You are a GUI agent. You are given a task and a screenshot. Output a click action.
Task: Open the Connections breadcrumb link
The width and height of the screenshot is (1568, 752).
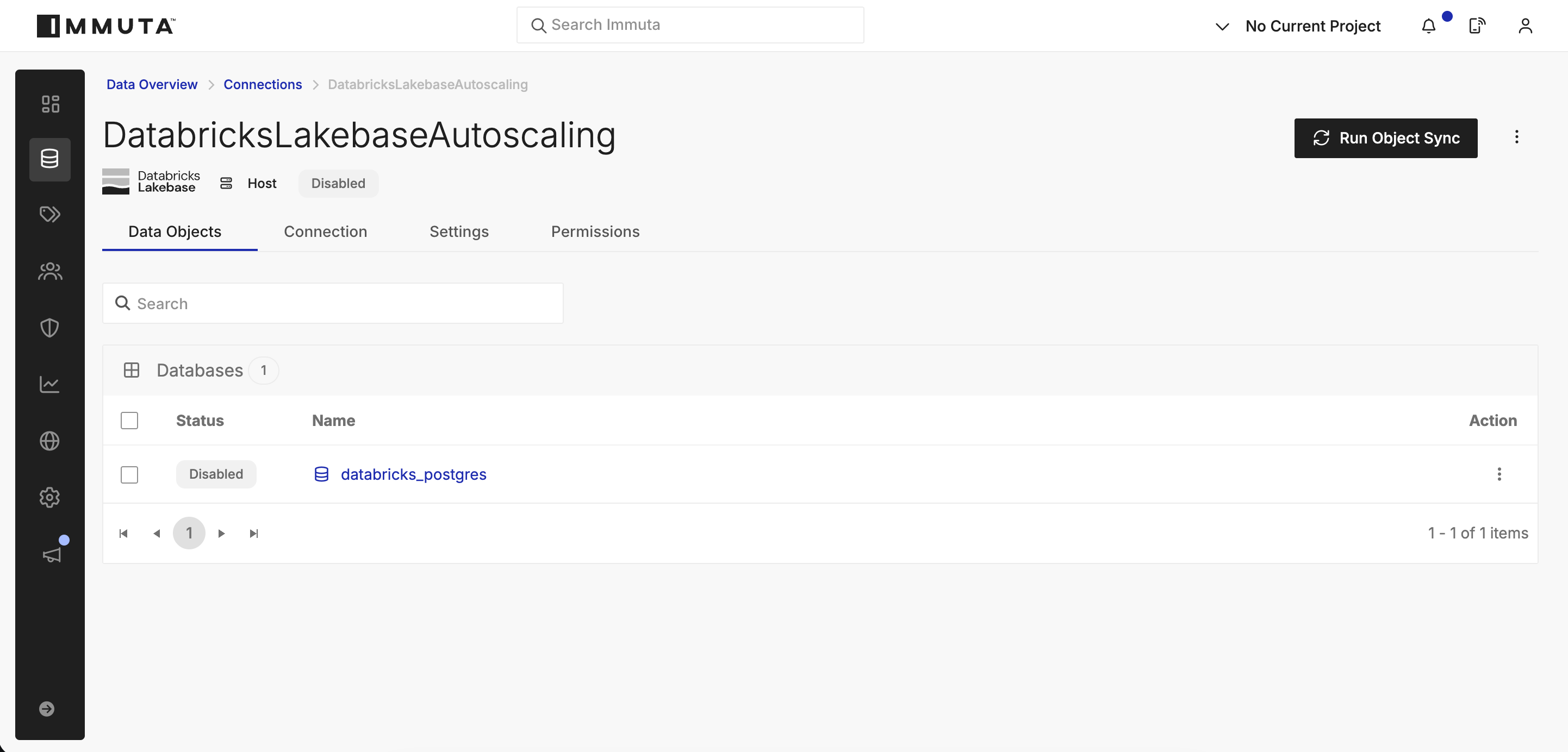pyautogui.click(x=263, y=85)
